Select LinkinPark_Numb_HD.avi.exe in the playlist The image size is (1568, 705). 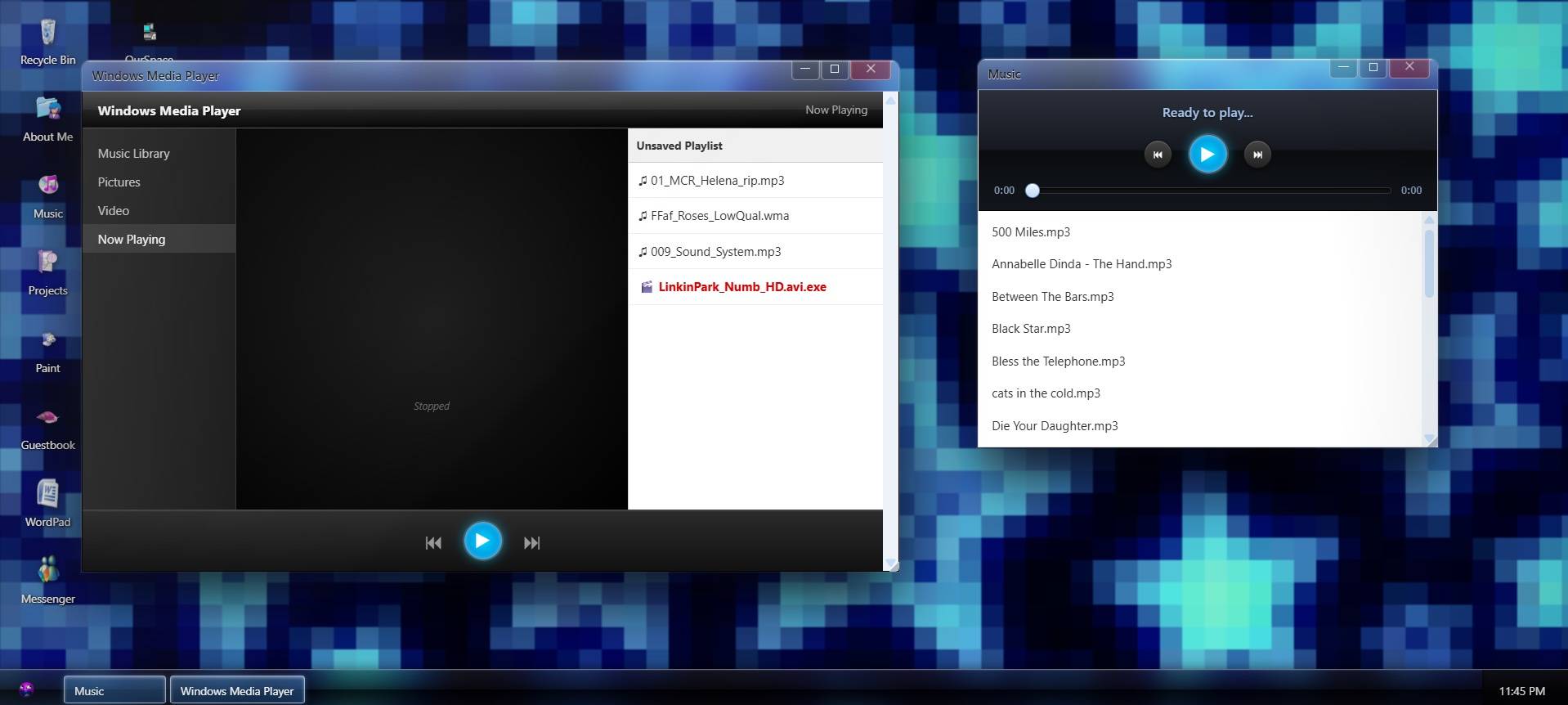(x=755, y=287)
